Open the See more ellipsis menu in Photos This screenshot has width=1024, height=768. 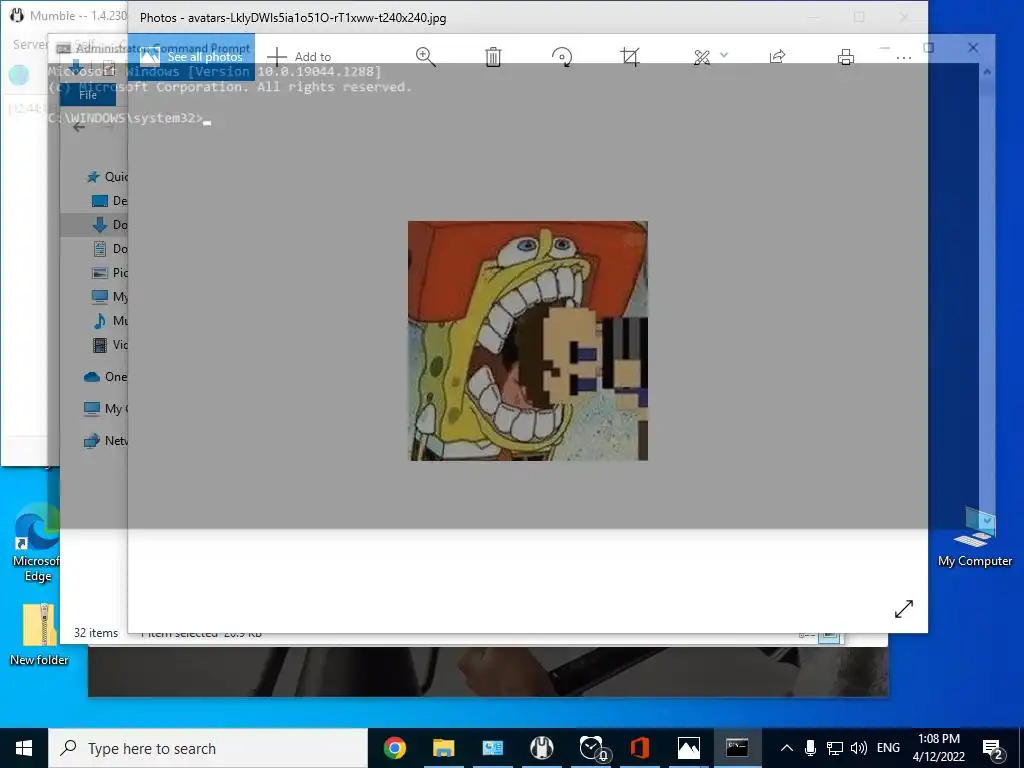[x=903, y=57]
